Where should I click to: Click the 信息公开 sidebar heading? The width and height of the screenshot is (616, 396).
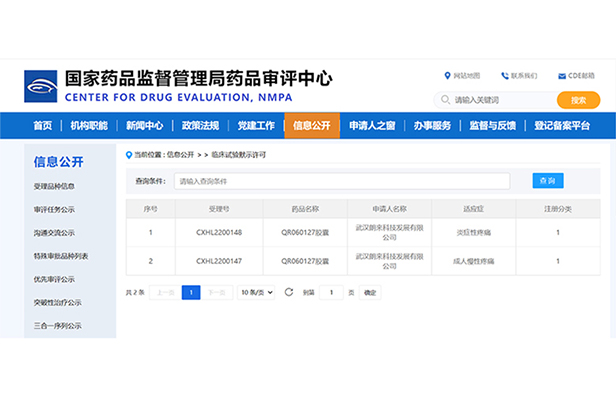[x=59, y=162]
